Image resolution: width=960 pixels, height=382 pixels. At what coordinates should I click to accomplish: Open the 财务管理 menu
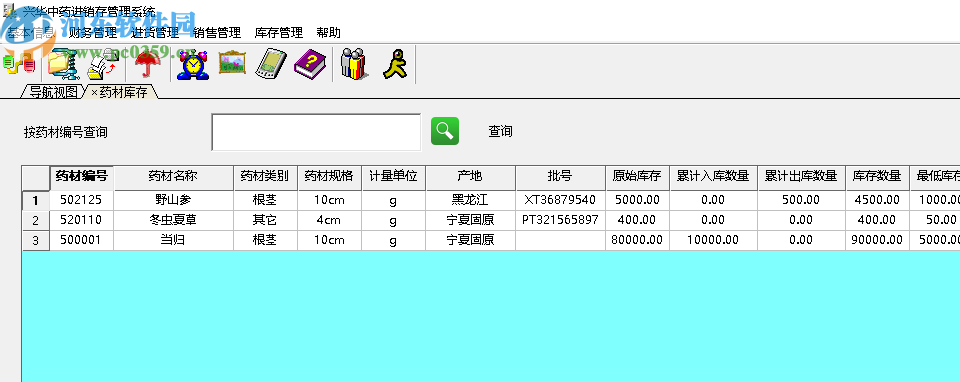tap(92, 32)
